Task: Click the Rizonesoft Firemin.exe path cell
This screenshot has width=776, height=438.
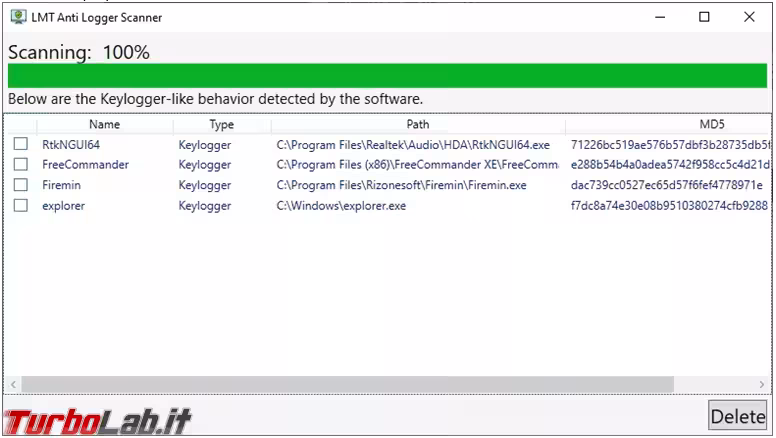Action: (x=401, y=185)
